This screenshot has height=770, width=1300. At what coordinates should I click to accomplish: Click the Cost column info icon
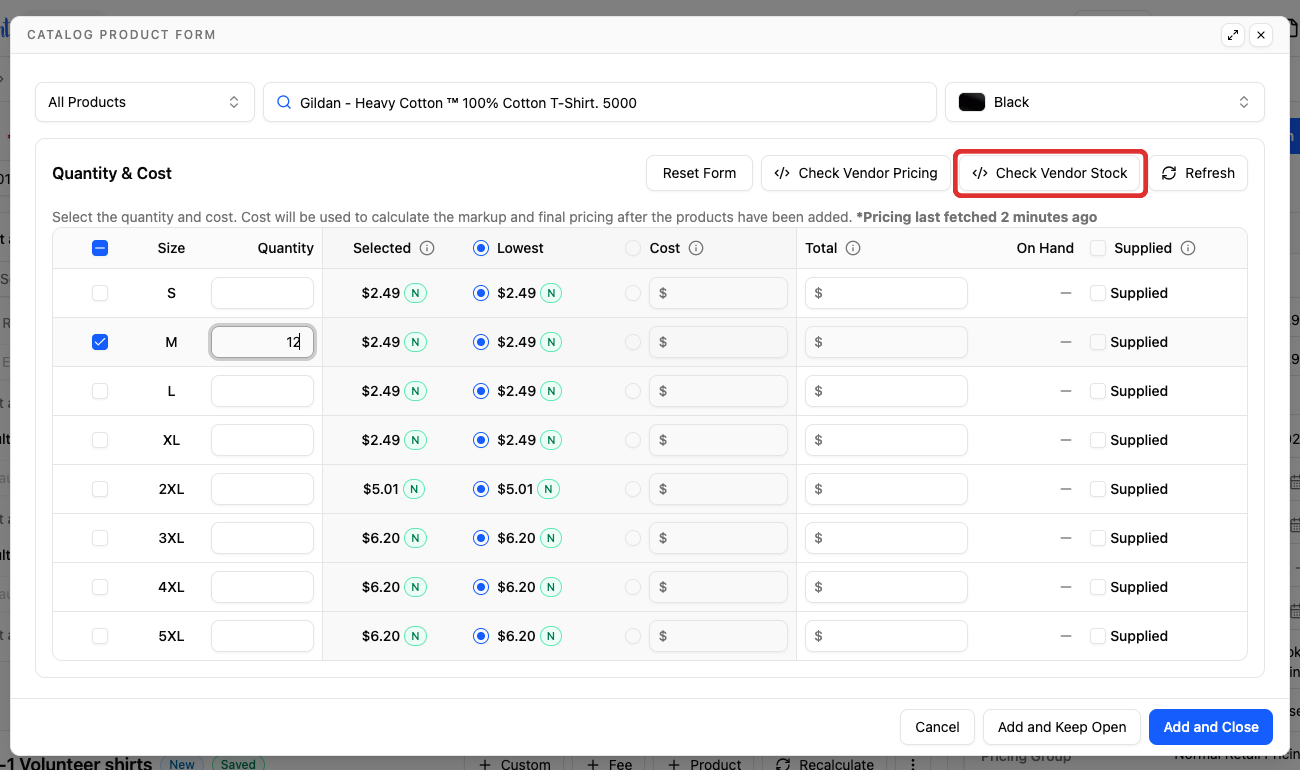pos(696,248)
